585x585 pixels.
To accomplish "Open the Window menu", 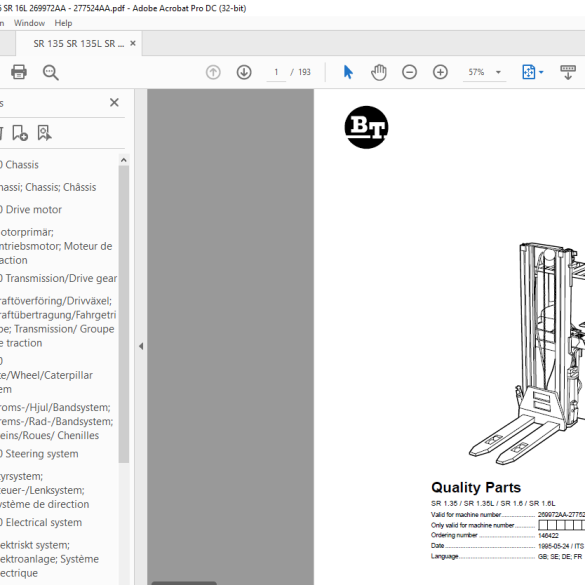I will coord(29,23).
